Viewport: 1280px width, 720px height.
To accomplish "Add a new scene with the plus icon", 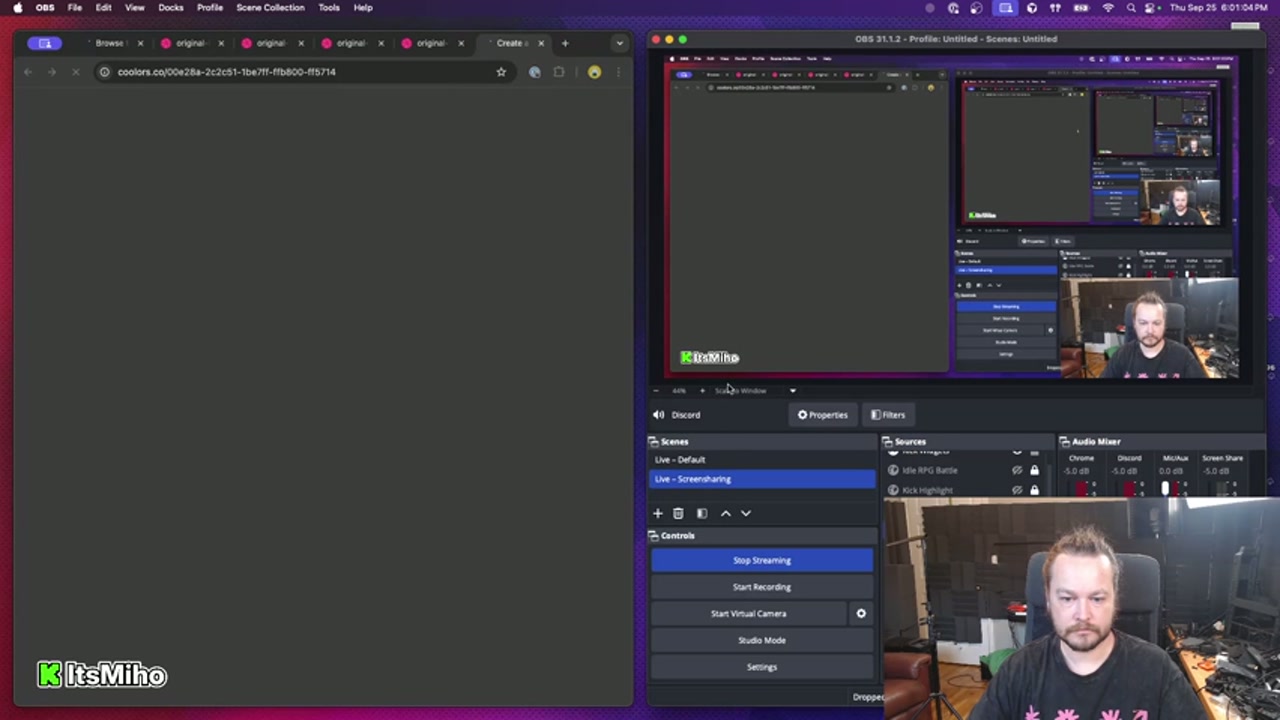I will [x=658, y=513].
